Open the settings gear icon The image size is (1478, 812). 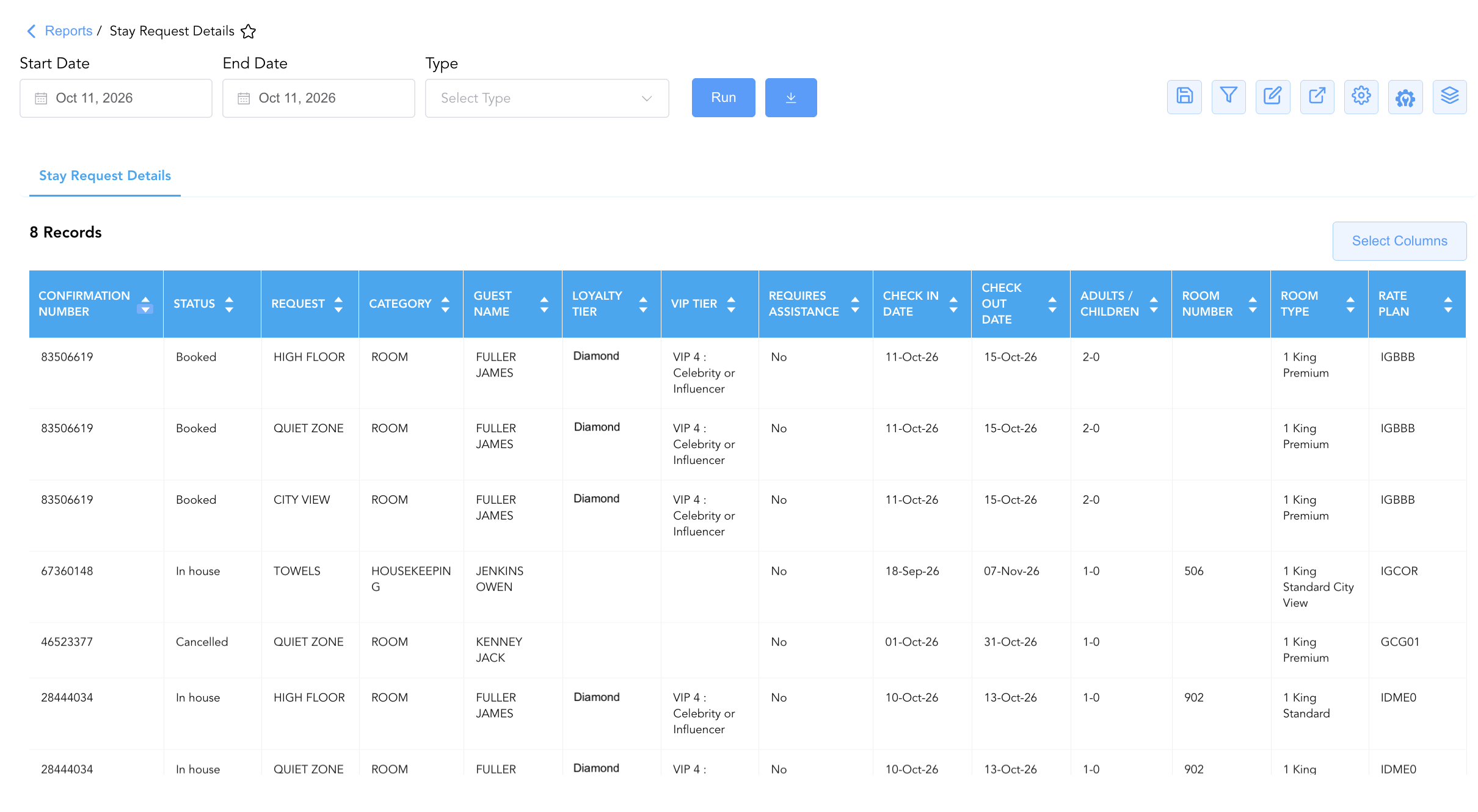click(x=1361, y=96)
